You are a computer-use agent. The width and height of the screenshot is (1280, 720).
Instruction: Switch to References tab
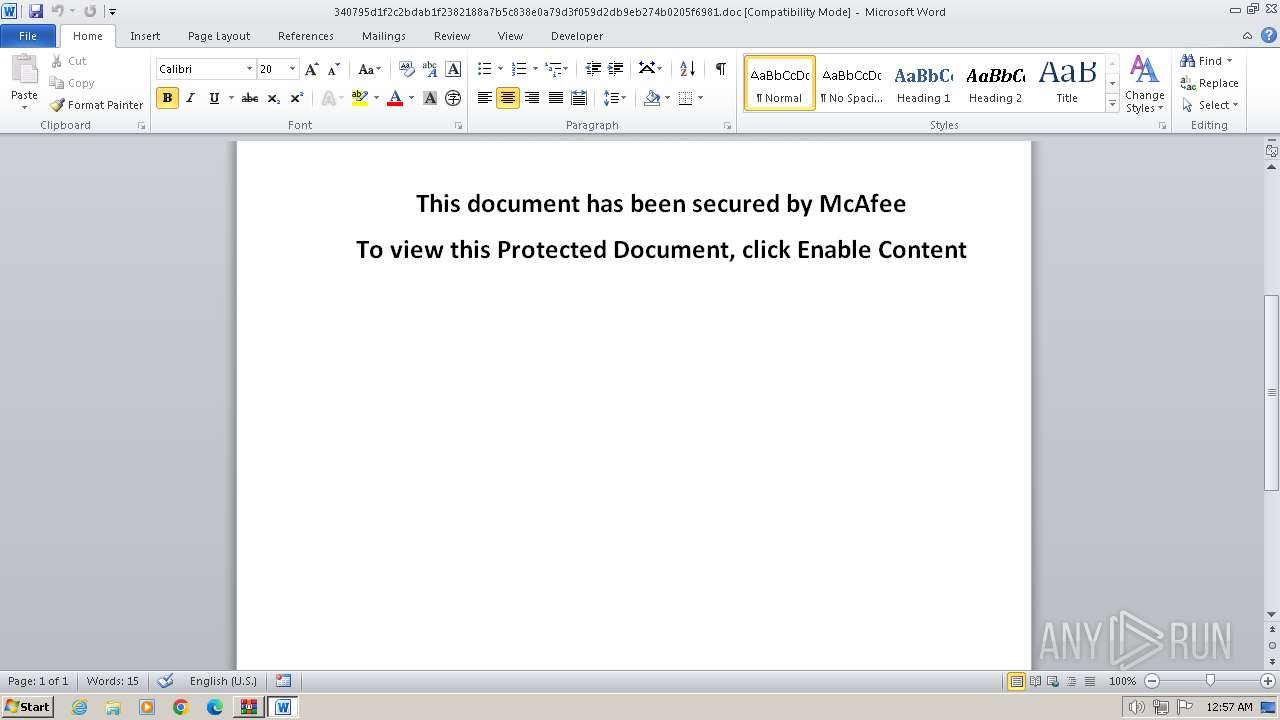306,35
